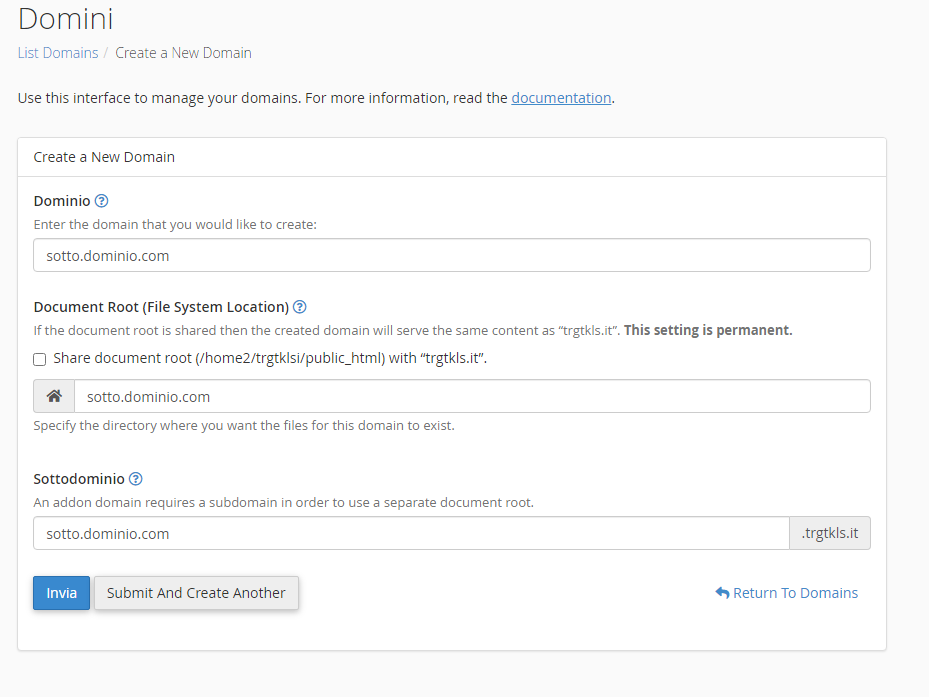Viewport: 929px width, 697px height.
Task: Open the Document Root help icon
Action: point(300,307)
